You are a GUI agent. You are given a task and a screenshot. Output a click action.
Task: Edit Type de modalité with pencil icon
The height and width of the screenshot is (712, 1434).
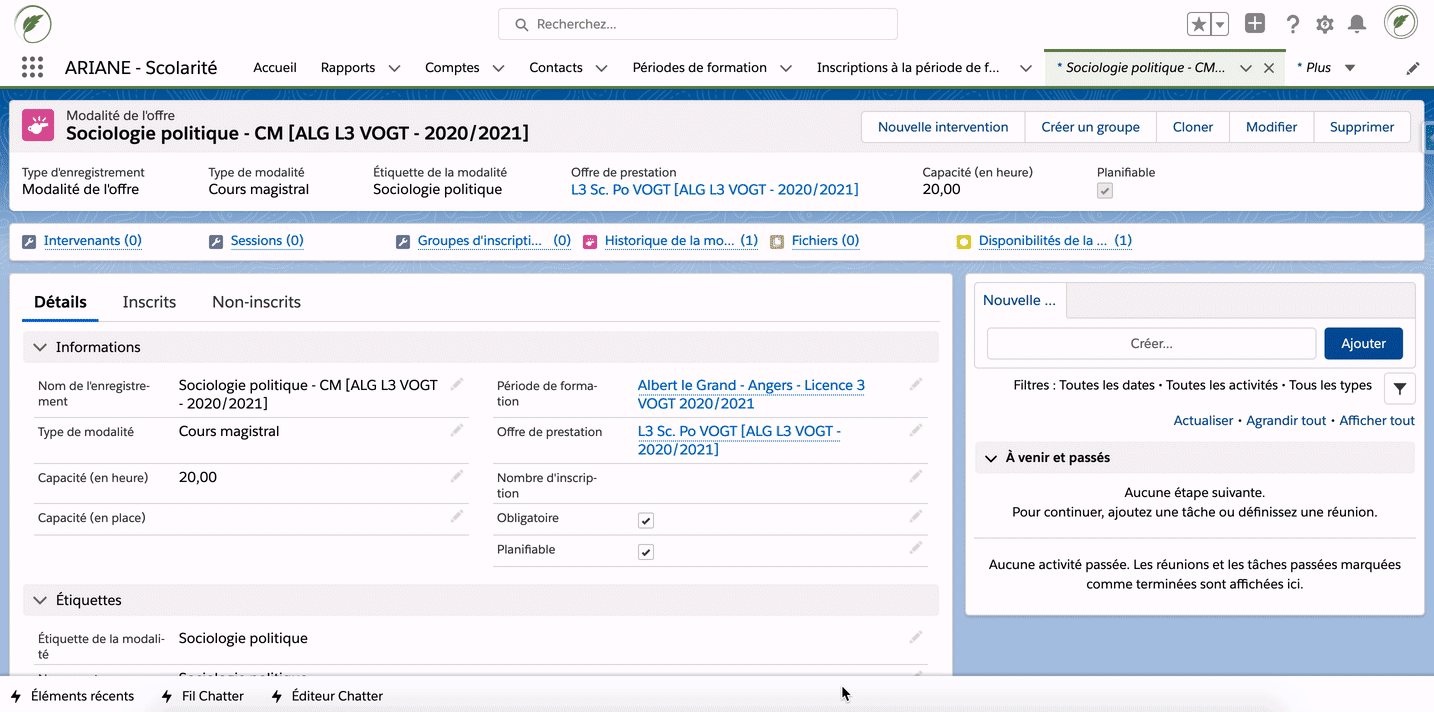coord(457,431)
